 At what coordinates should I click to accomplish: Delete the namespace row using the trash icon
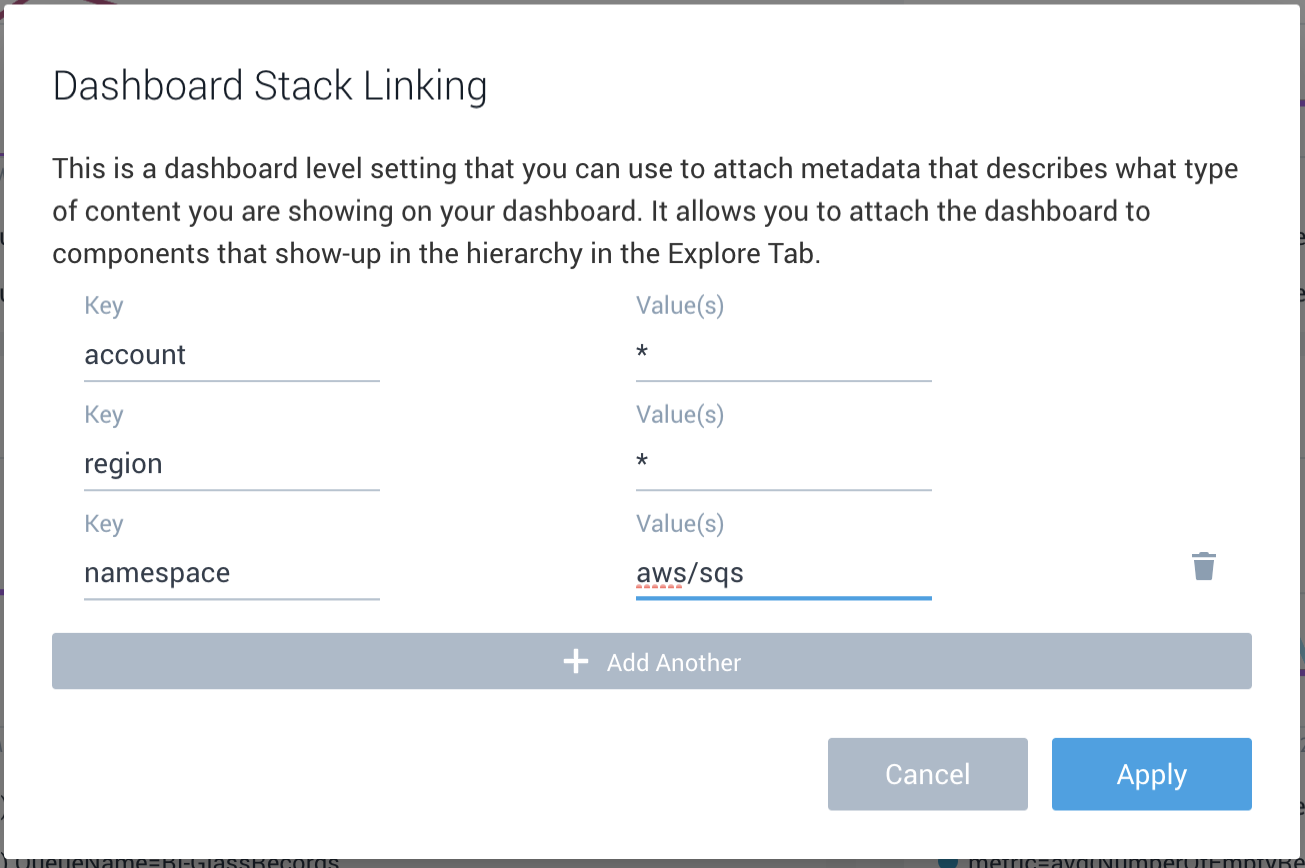point(1203,565)
